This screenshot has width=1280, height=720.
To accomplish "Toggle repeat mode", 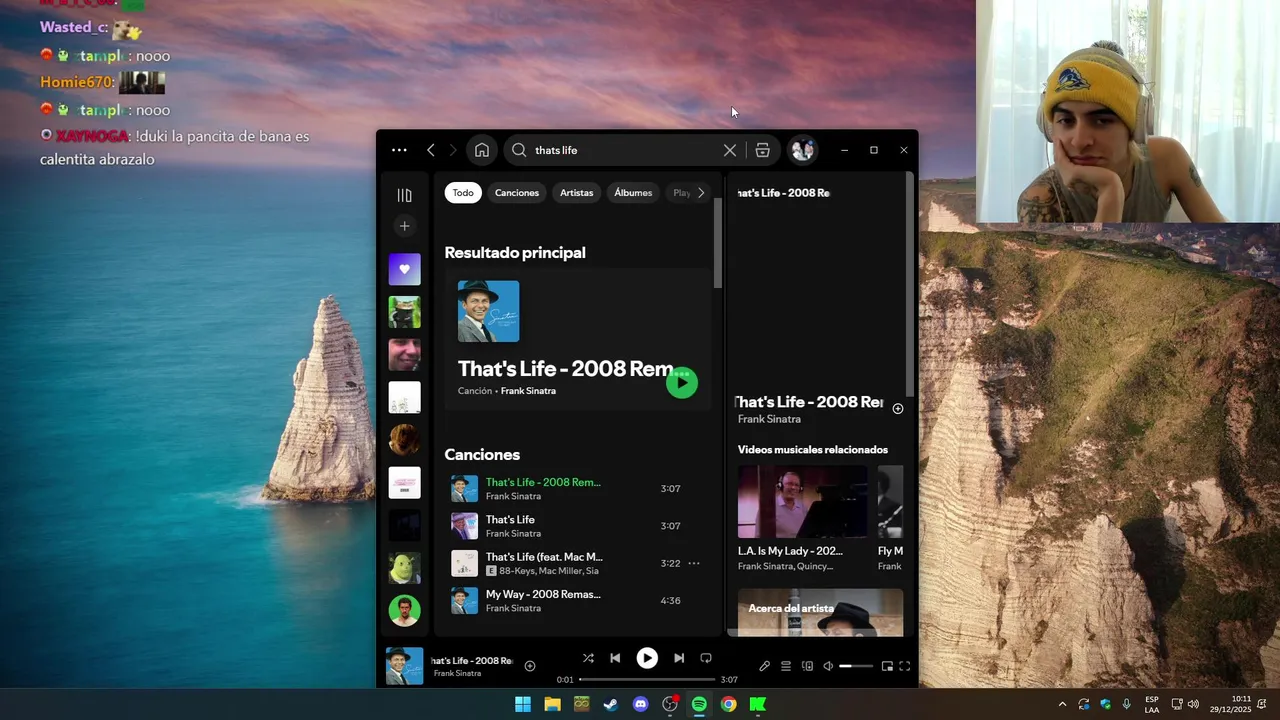I will coord(706,658).
